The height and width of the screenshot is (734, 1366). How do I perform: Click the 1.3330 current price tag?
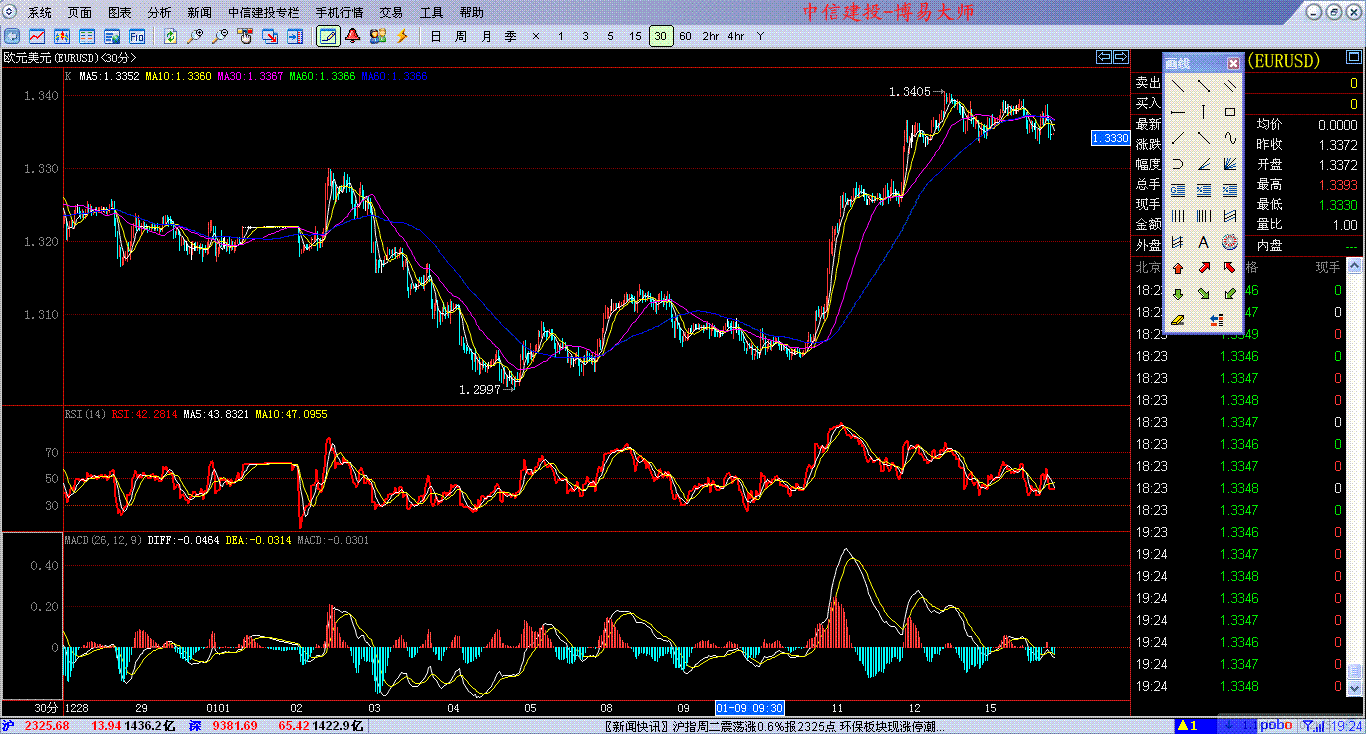click(x=1111, y=138)
